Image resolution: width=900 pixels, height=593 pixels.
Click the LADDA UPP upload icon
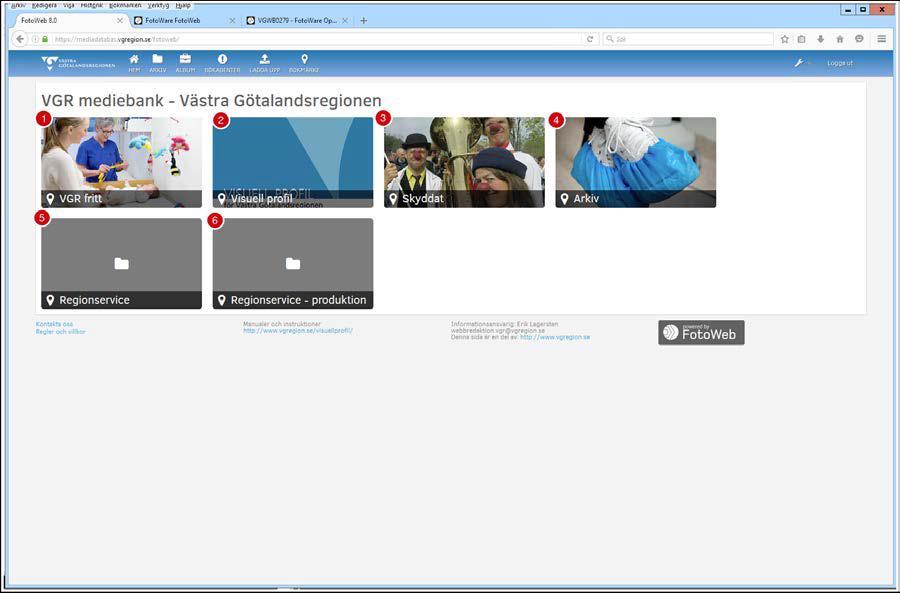coord(265,63)
